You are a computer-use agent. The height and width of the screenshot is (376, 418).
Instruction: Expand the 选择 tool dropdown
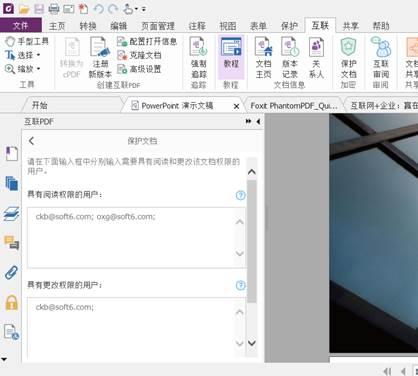click(x=38, y=55)
